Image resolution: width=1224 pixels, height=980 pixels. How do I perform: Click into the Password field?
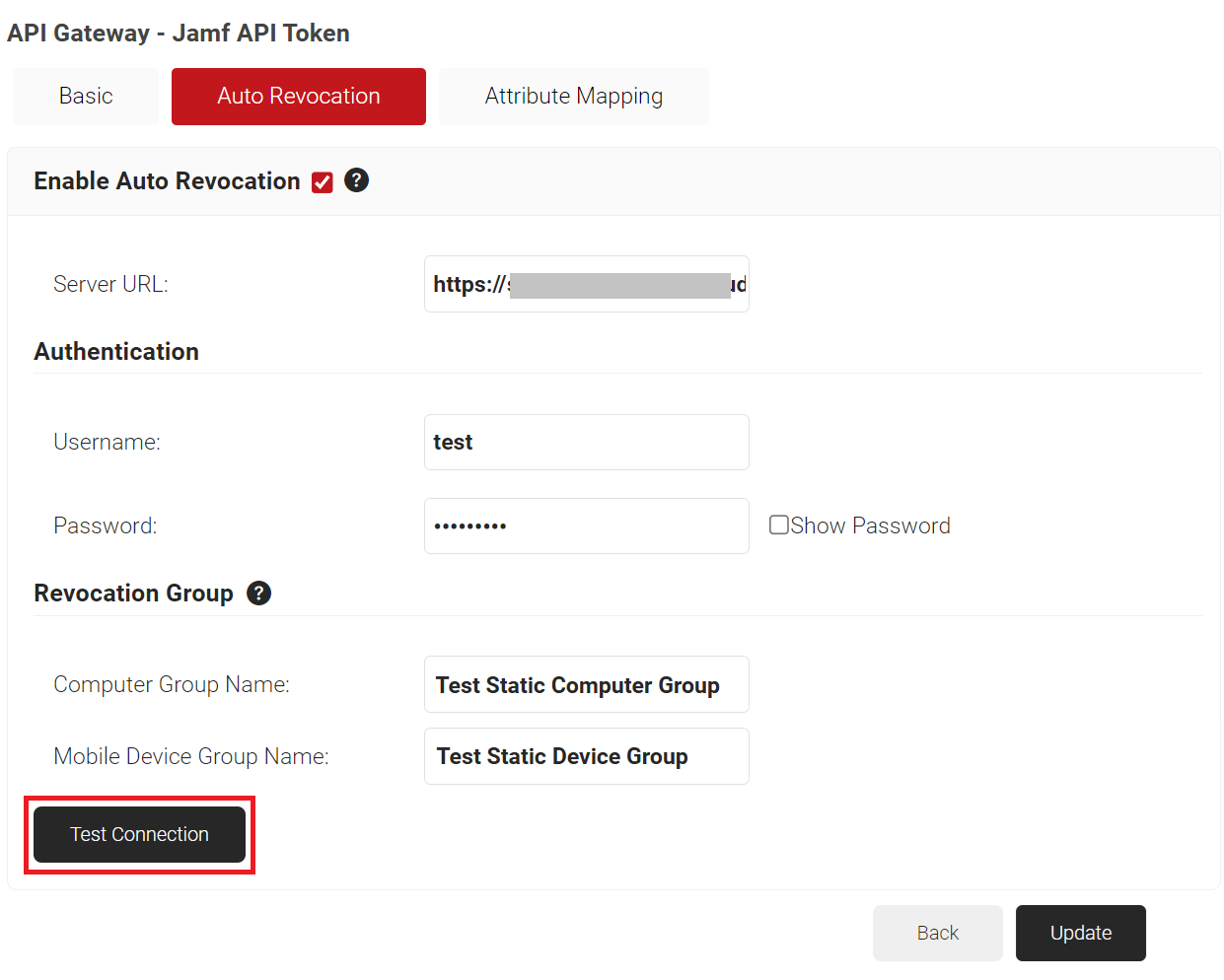tap(587, 525)
